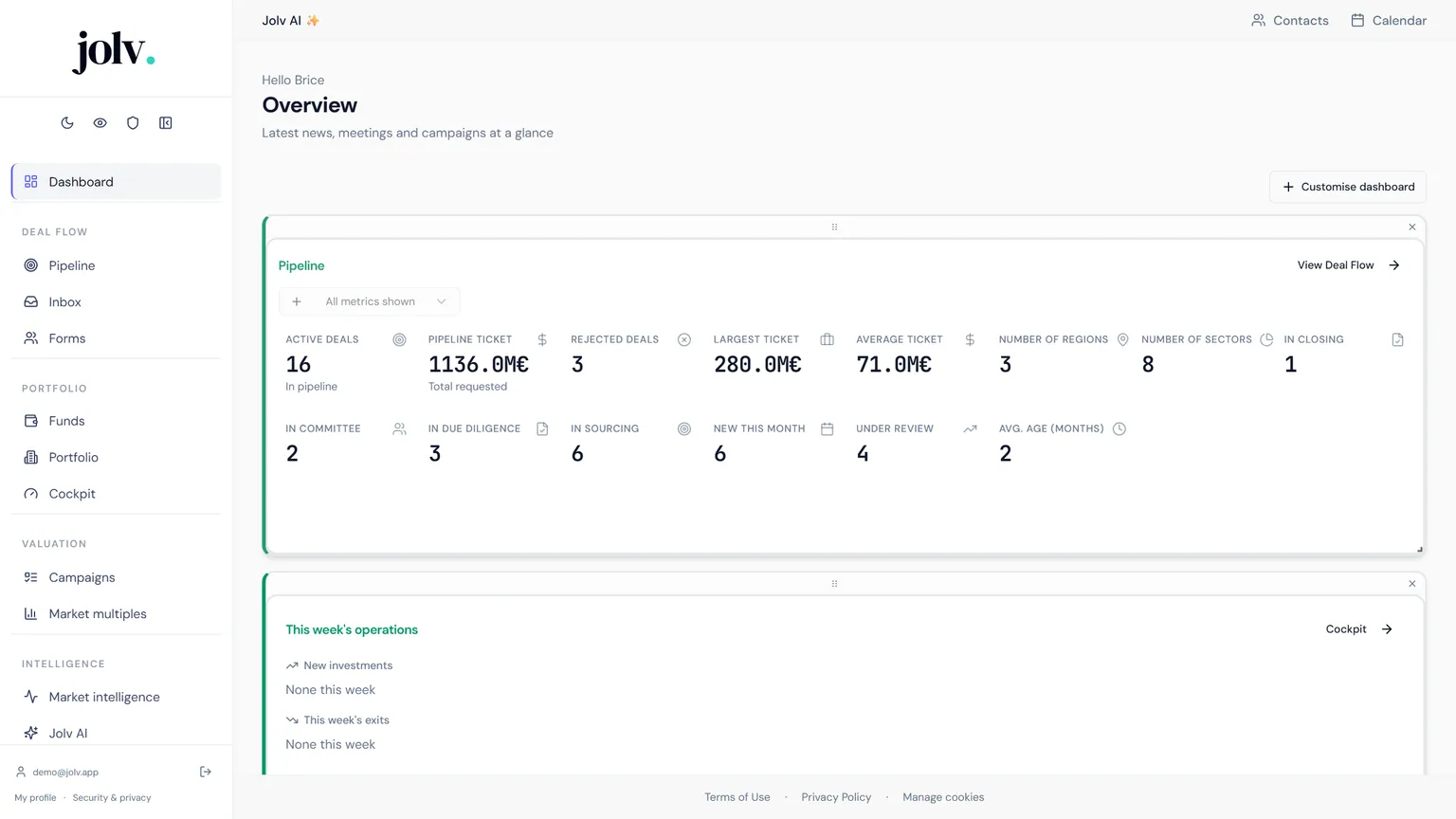Viewport: 1456px width, 819px height.
Task: Collapse sidebar with panel icon
Action: pos(166,123)
